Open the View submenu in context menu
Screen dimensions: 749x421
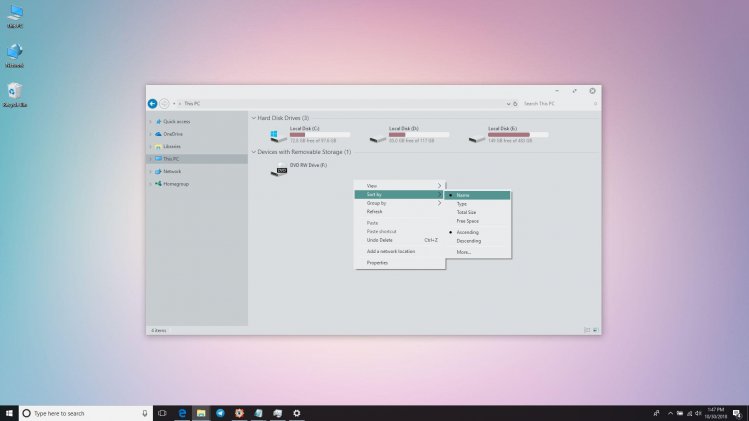[x=400, y=186]
